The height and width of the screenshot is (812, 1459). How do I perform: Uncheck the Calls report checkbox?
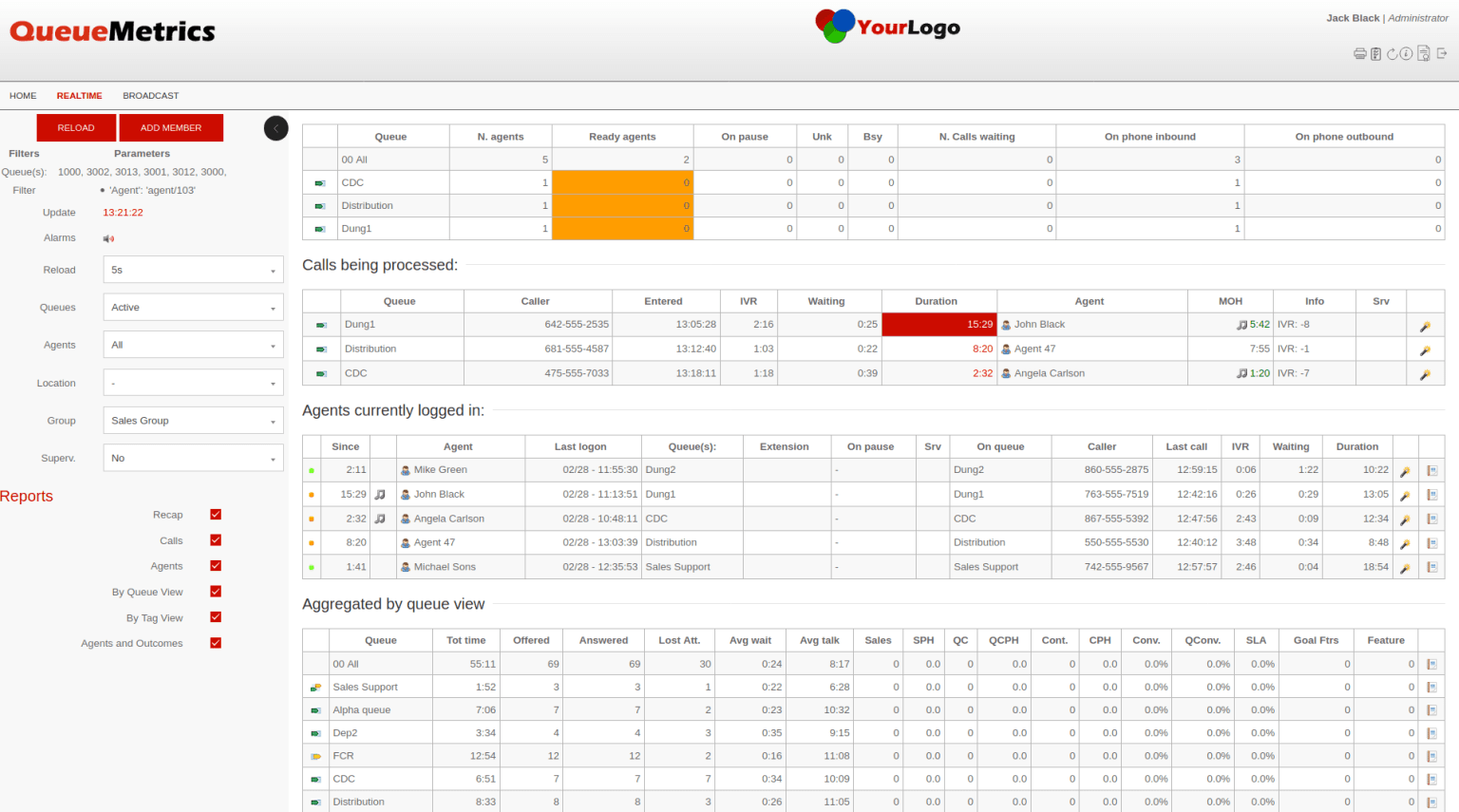click(216, 540)
